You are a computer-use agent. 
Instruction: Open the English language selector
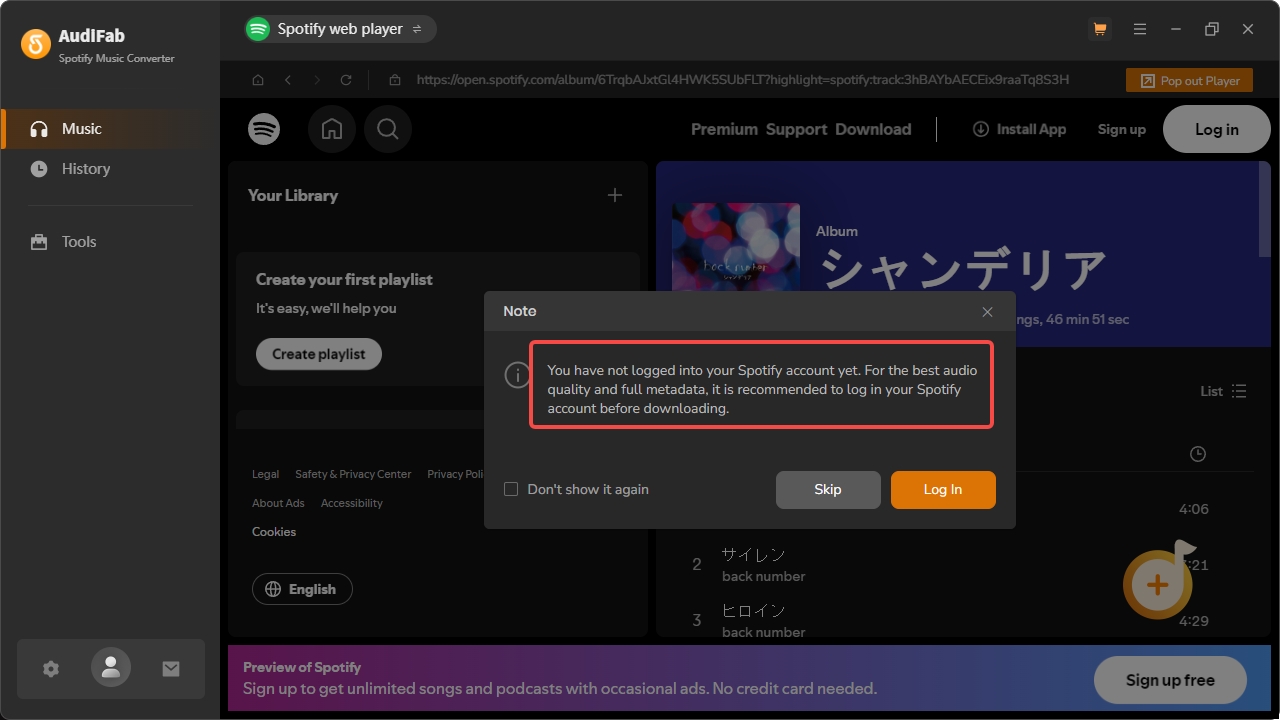(301, 589)
